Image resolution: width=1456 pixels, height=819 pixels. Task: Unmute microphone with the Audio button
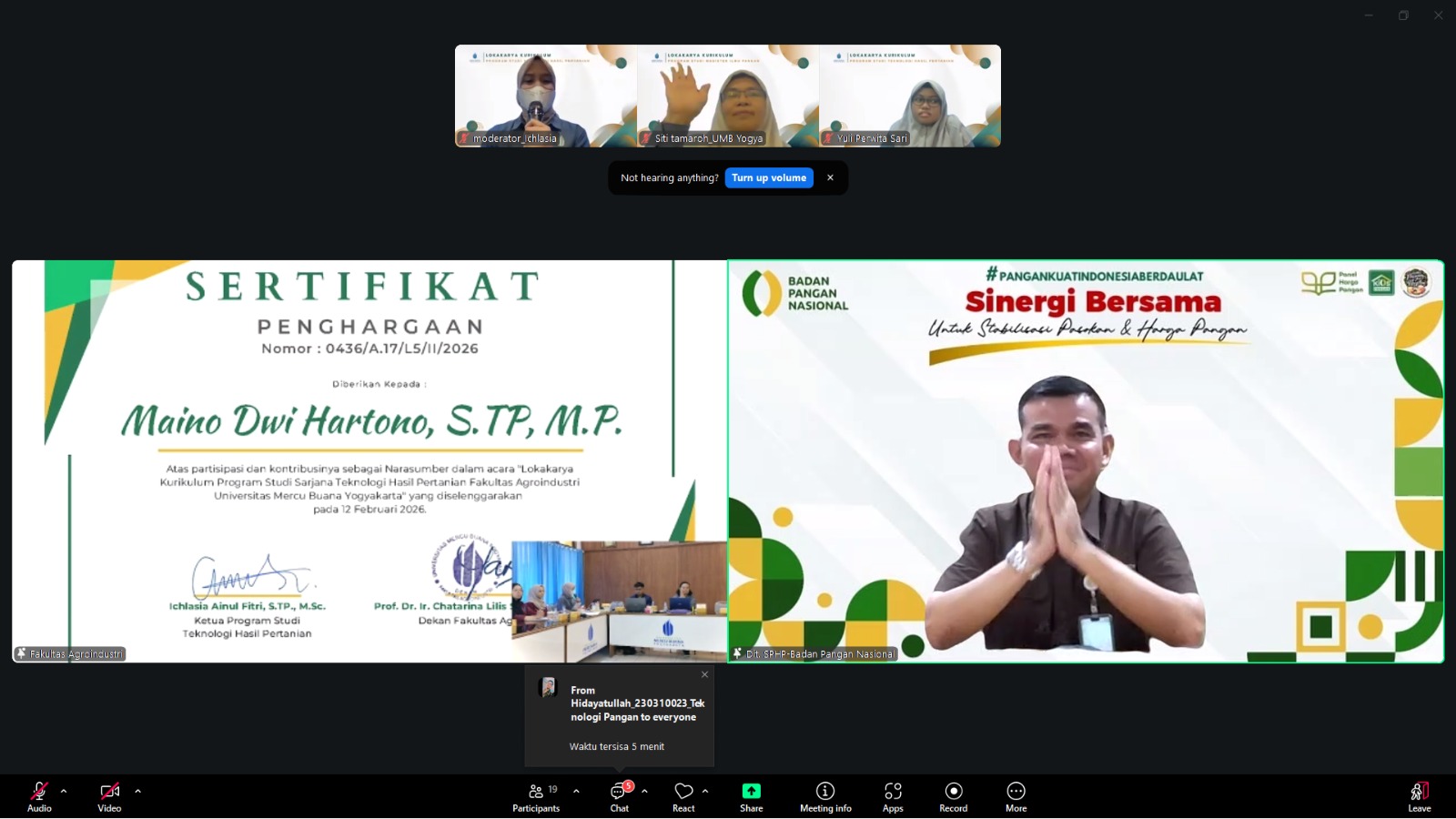[39, 796]
